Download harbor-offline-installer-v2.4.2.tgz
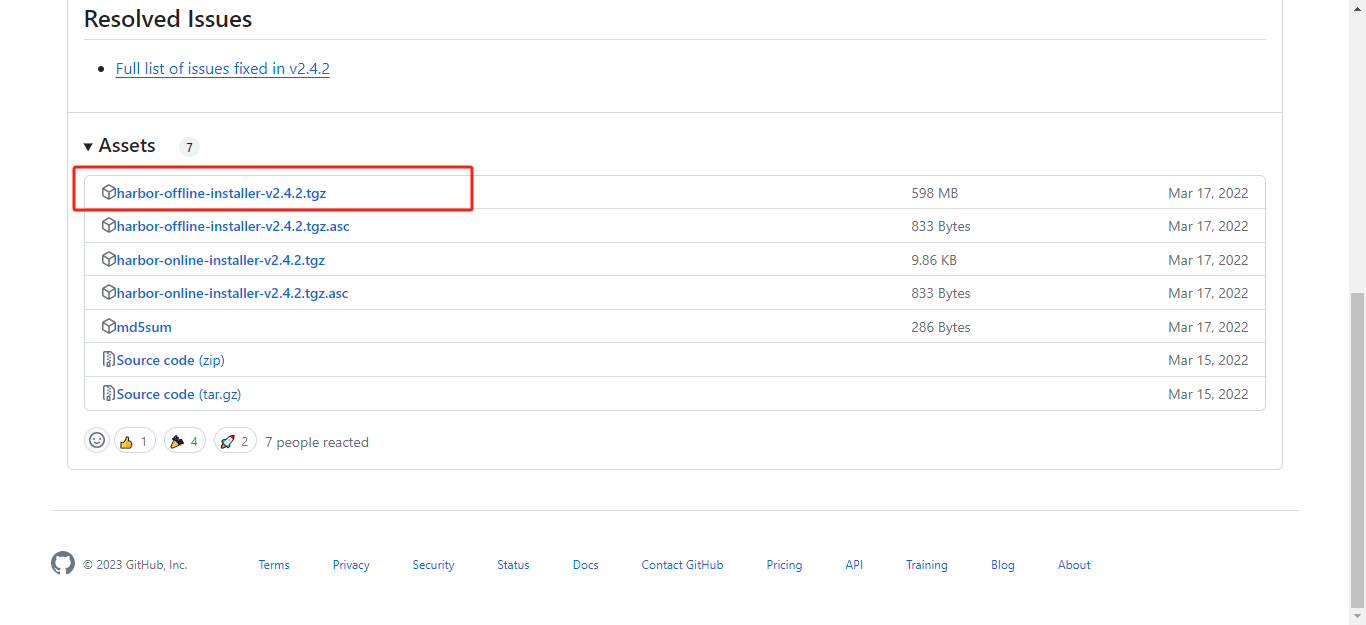The image size is (1366, 625). tap(221, 193)
